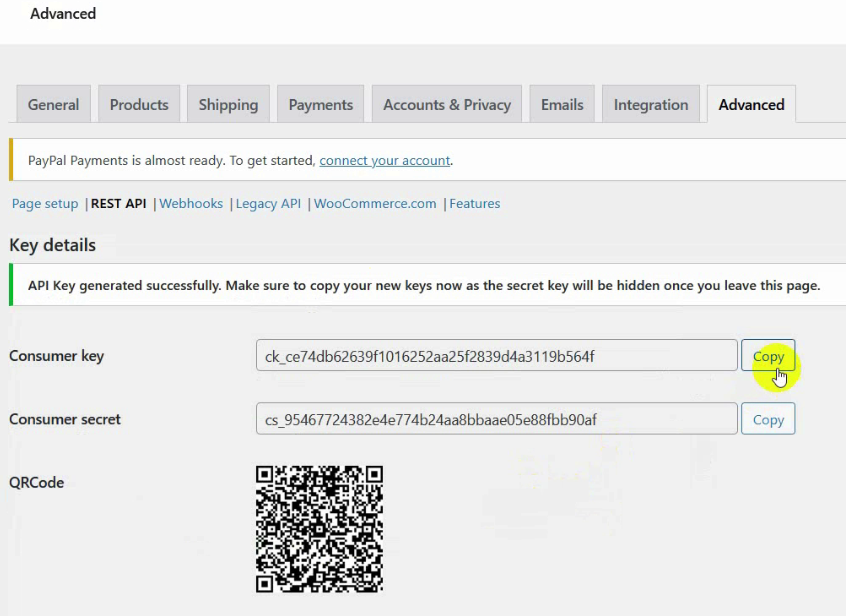
Task: Go to the Webhooks section
Action: click(191, 203)
